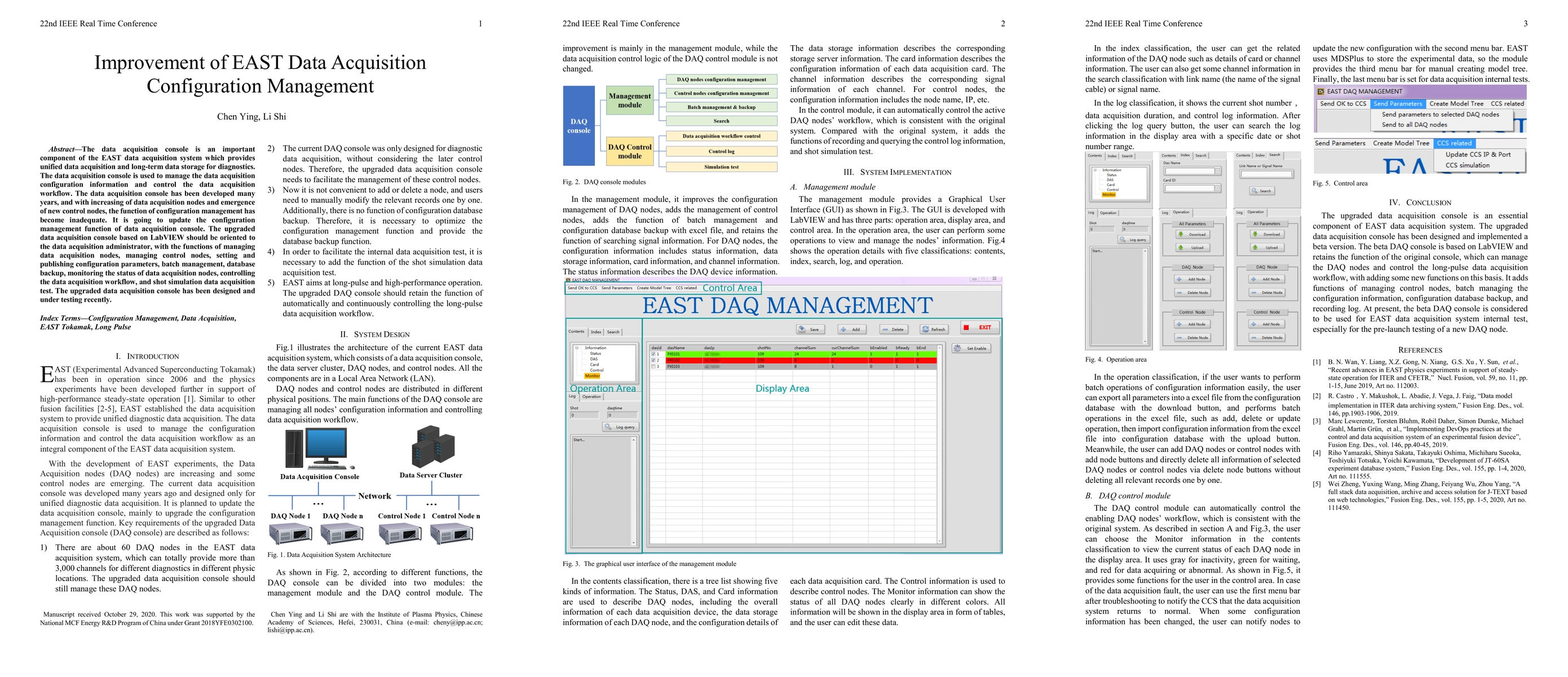This screenshot has height=677, width=1568.
Task: Click LabVIEW icon beside EAST DAQ MANAGEMENT title
Action: (1320, 91)
